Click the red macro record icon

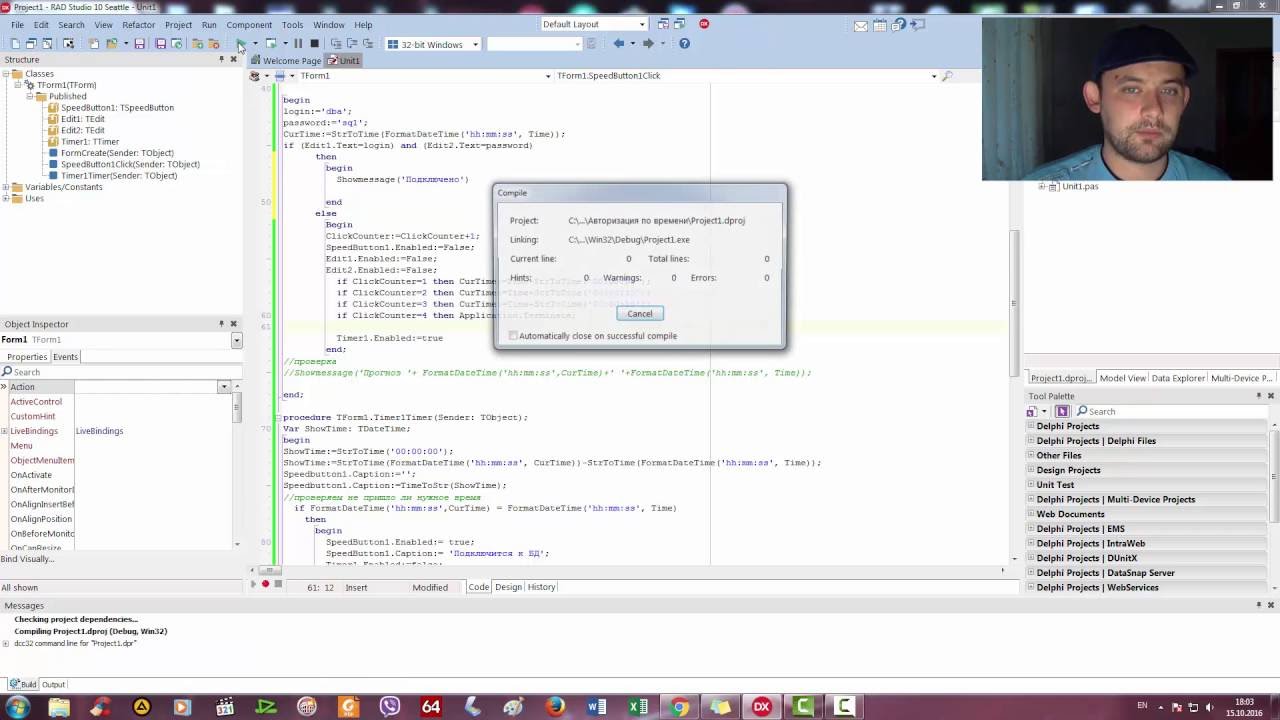[265, 584]
